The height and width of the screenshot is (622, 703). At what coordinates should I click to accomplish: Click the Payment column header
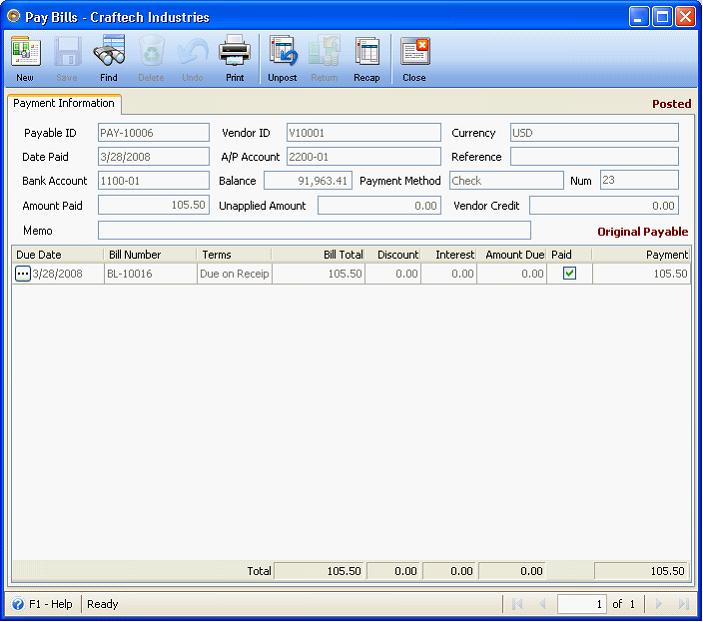(x=641, y=255)
